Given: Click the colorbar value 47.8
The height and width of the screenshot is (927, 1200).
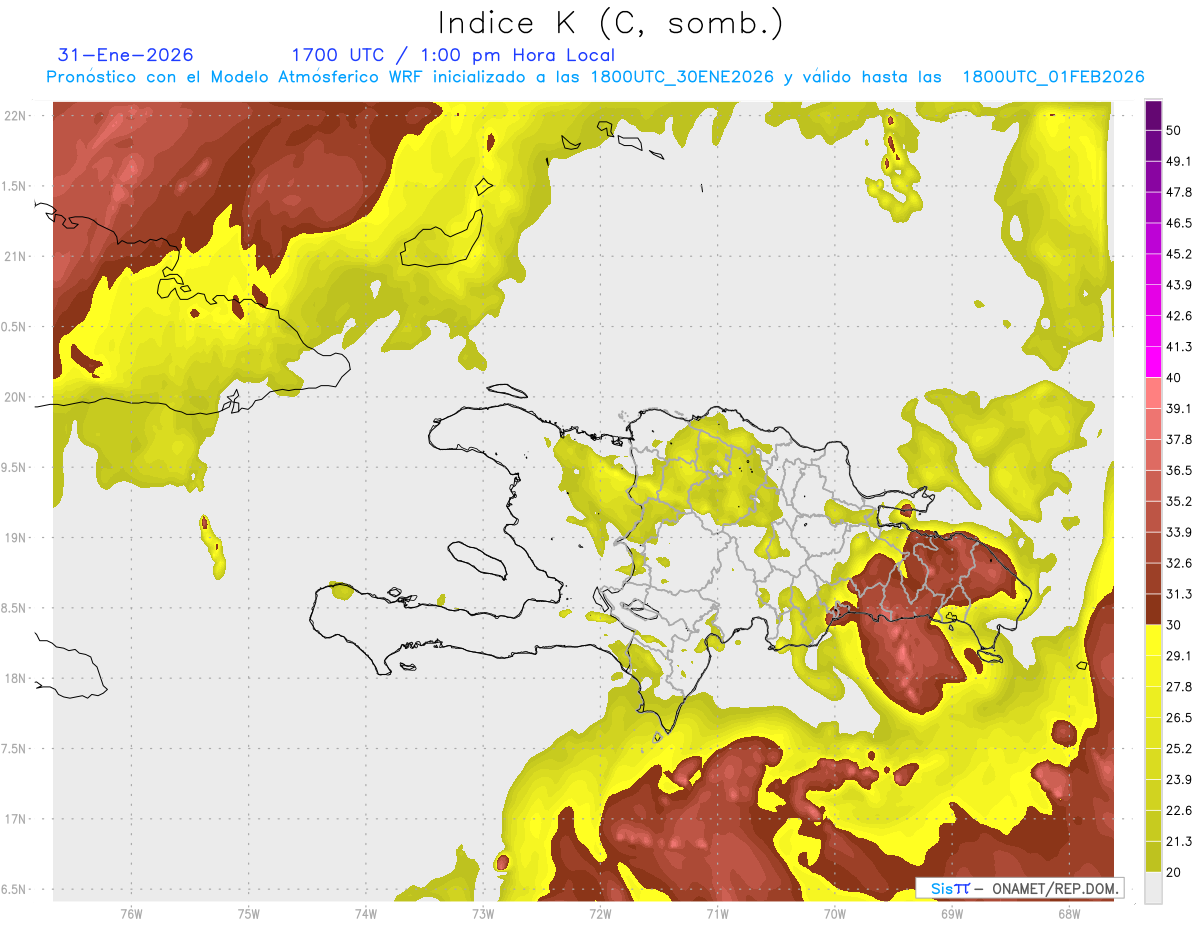Looking at the screenshot, I should 1178,192.
